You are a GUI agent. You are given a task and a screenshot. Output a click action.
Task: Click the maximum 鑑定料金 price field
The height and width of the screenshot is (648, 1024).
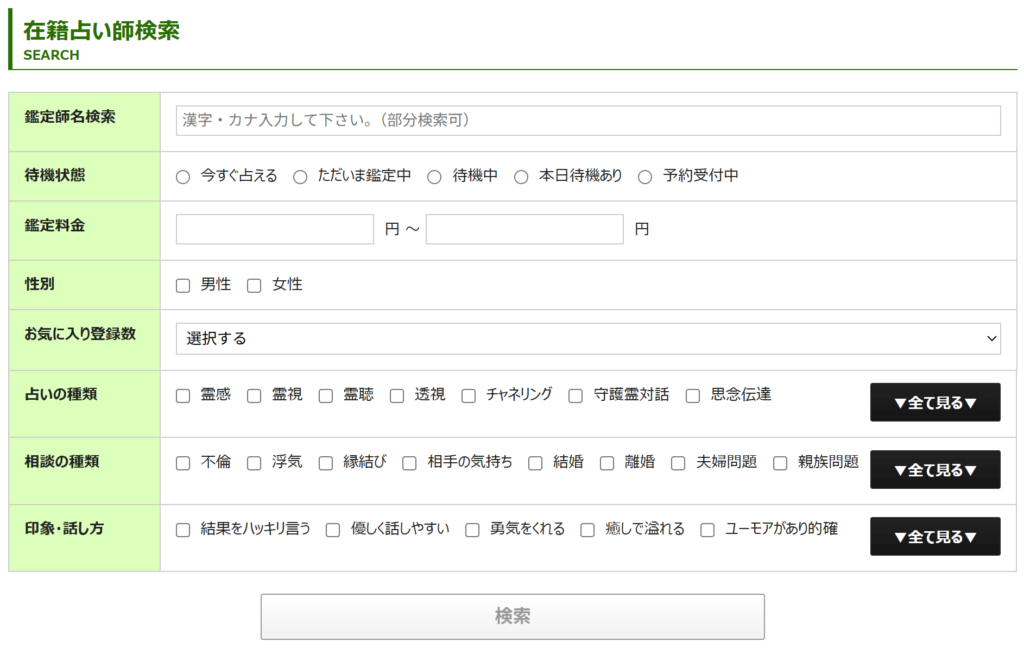(524, 229)
